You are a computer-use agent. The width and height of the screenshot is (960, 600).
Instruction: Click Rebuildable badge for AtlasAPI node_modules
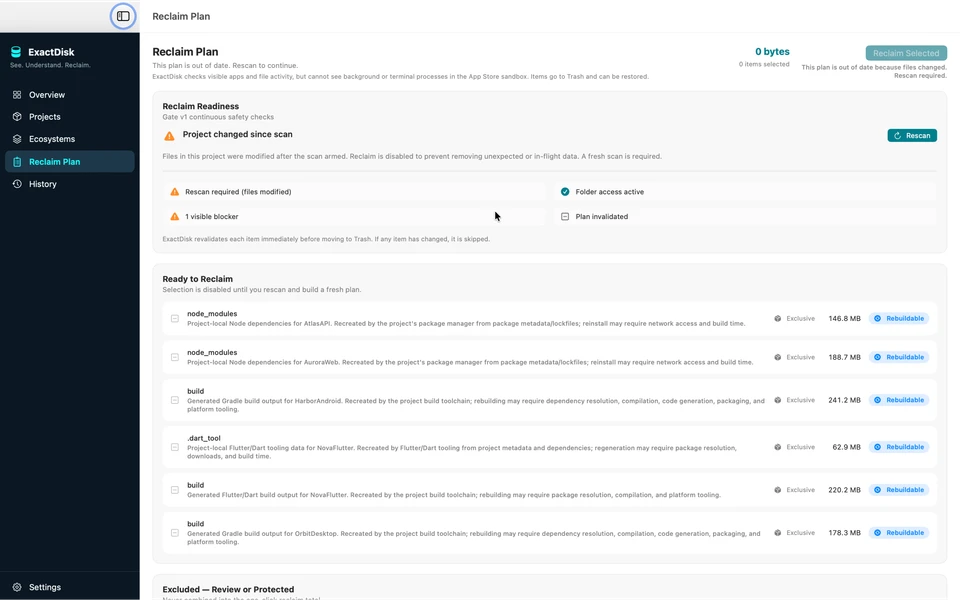(899, 318)
